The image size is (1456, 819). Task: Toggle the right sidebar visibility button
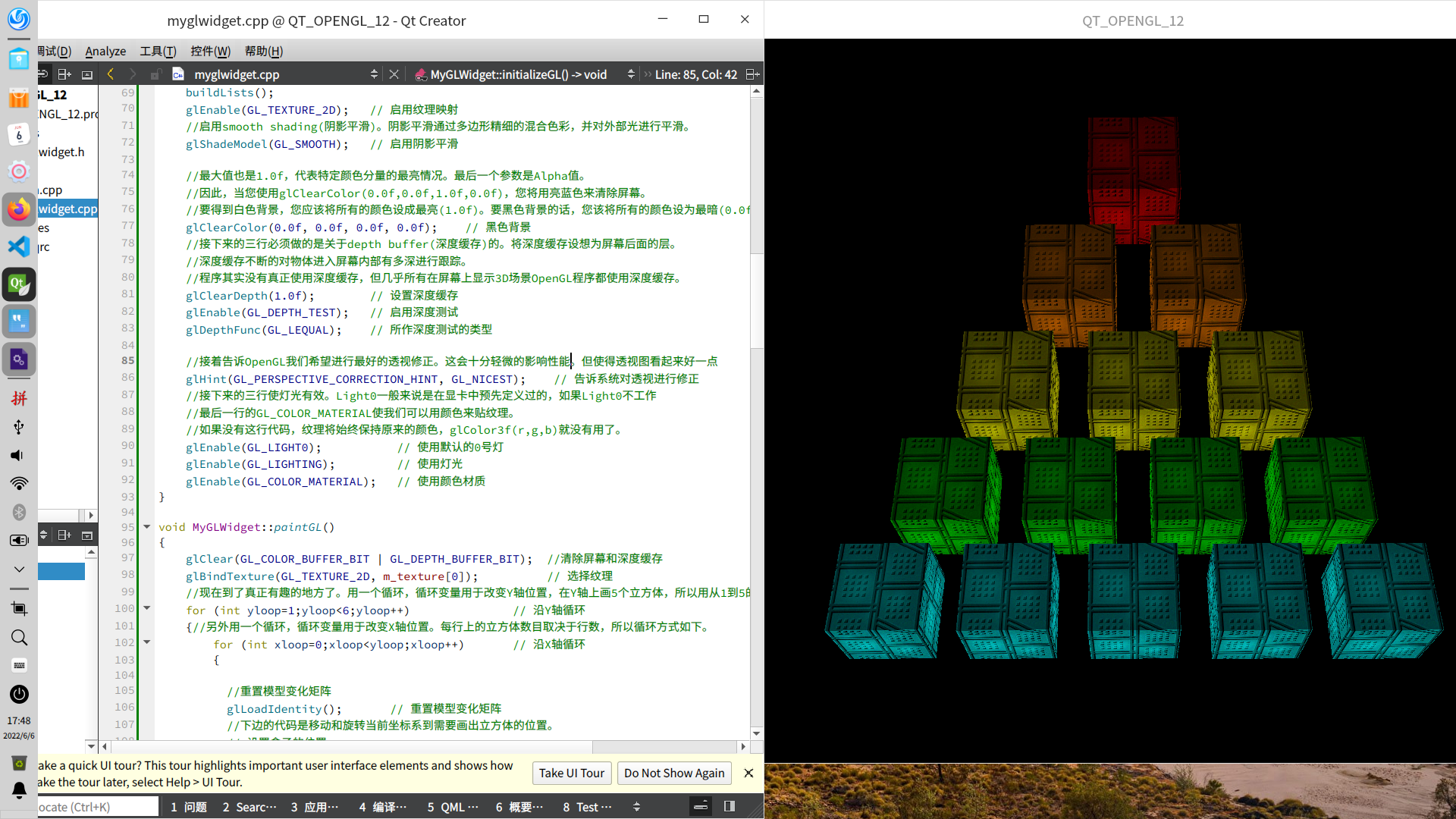coord(730,806)
